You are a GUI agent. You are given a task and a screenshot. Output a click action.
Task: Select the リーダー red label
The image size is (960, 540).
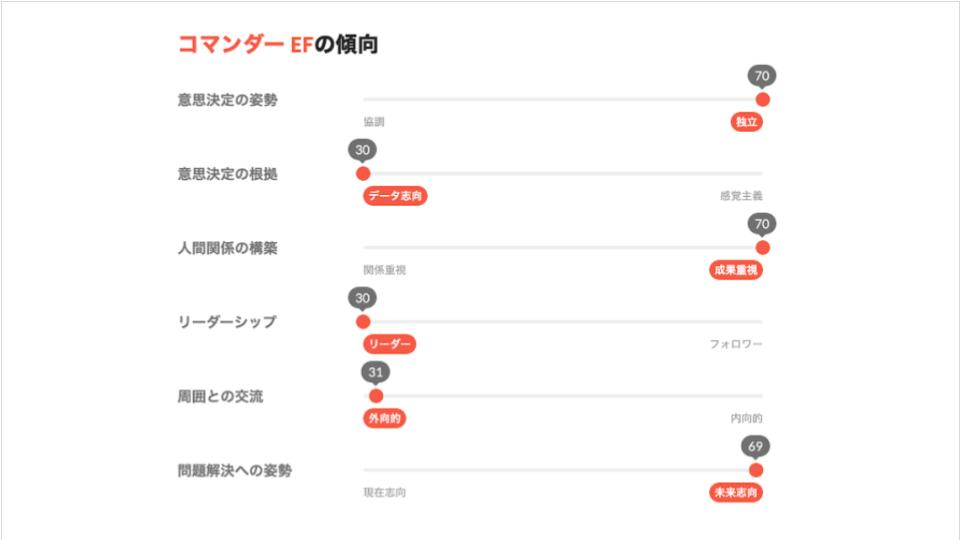coord(389,344)
